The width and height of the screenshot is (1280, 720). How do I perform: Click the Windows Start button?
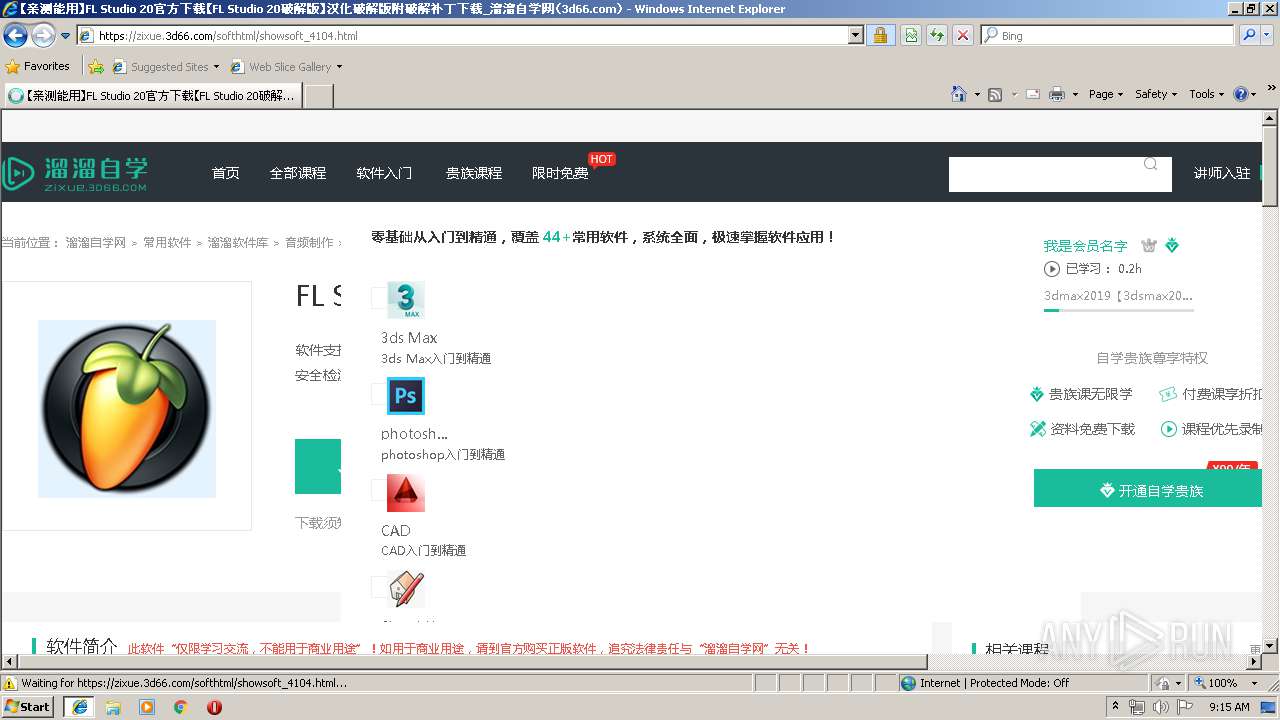(28, 707)
